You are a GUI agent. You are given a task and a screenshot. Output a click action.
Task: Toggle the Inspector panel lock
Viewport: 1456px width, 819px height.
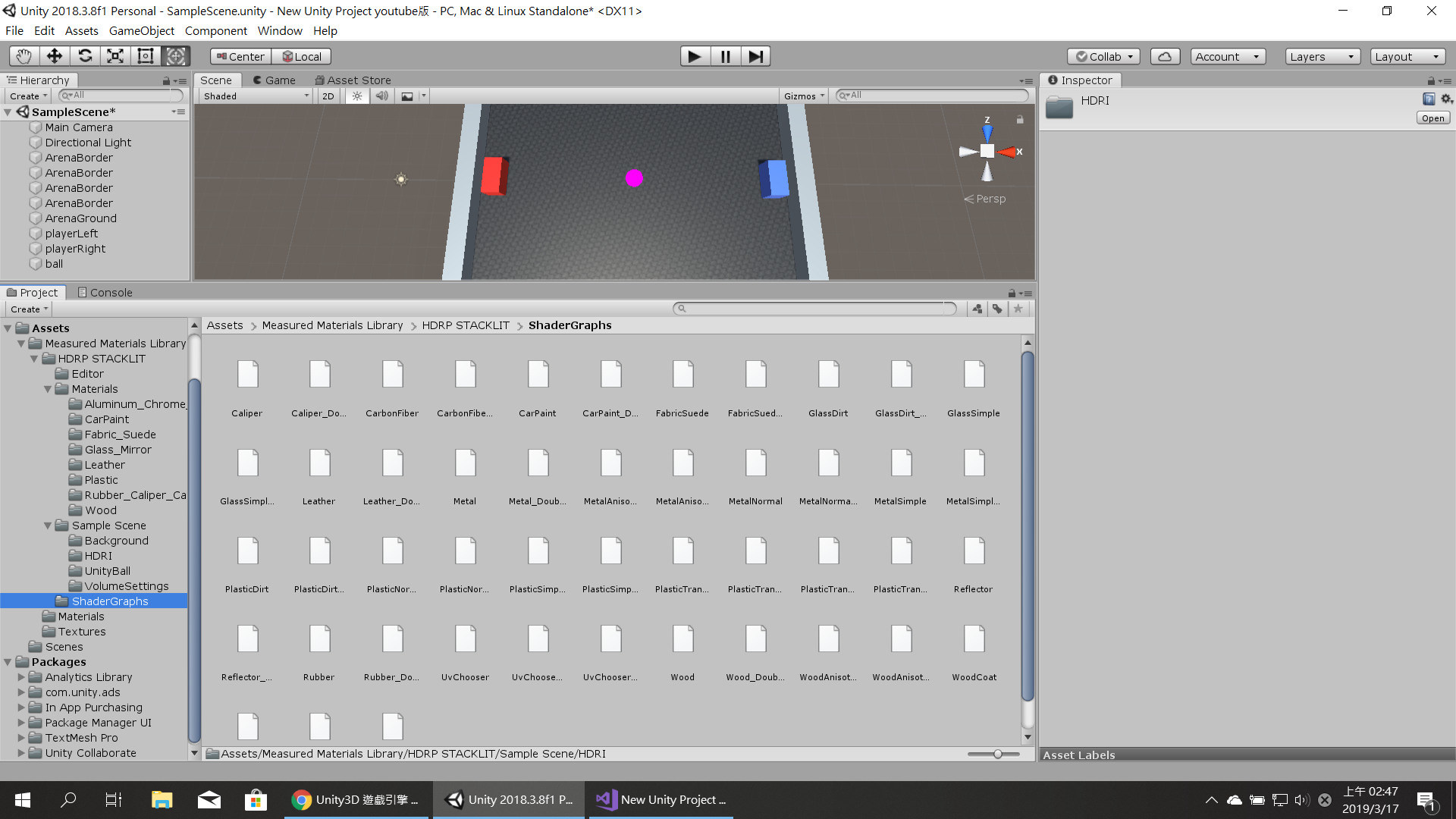(1431, 80)
